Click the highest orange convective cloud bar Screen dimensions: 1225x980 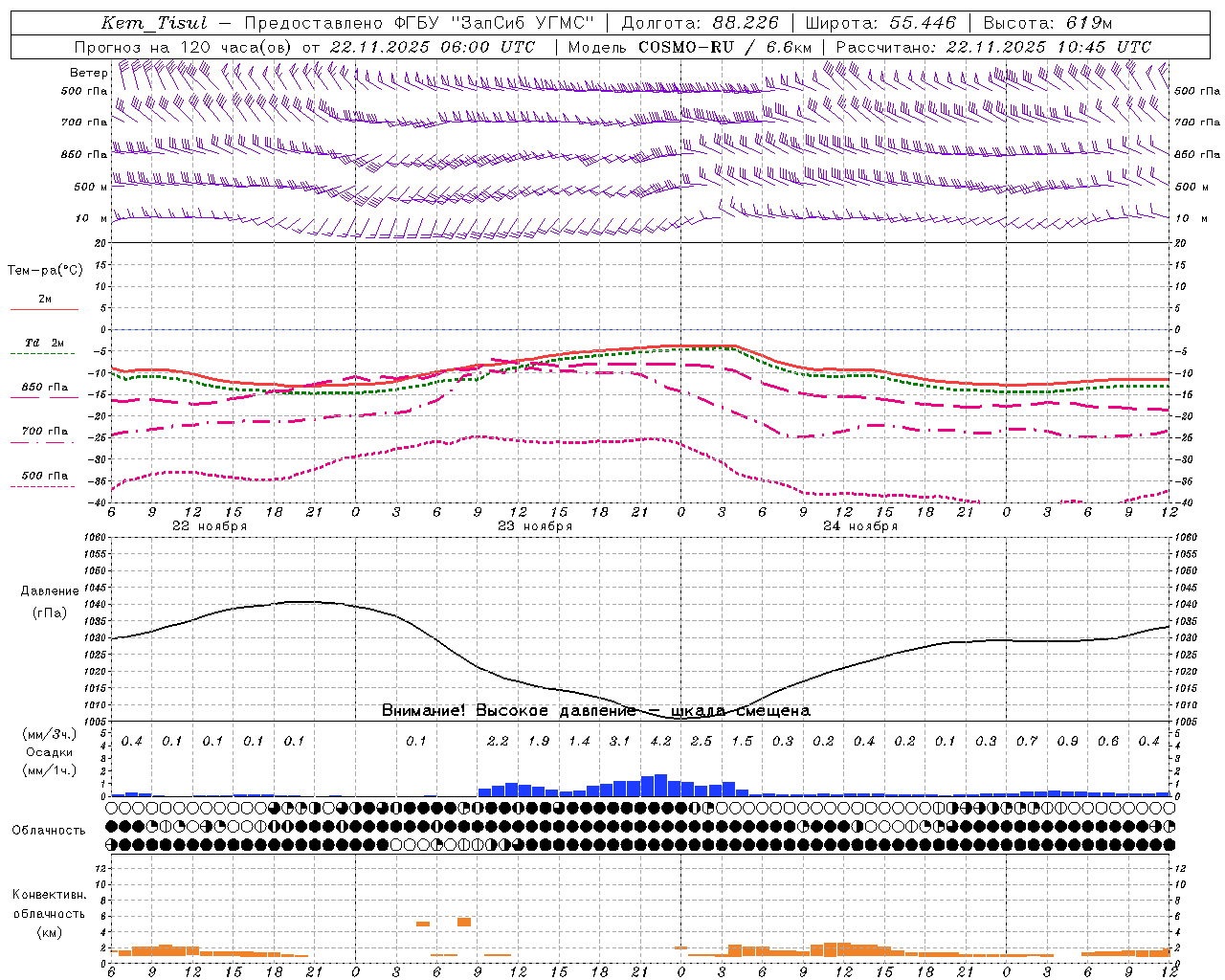click(x=464, y=922)
